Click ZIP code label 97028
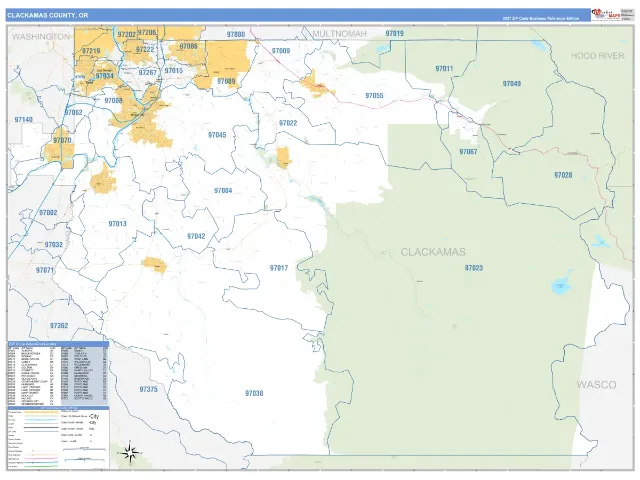 tap(563, 175)
